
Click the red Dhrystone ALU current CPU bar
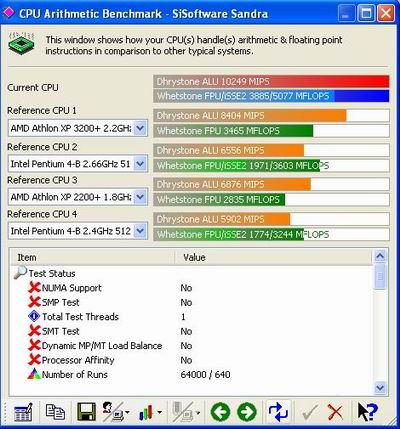click(271, 81)
